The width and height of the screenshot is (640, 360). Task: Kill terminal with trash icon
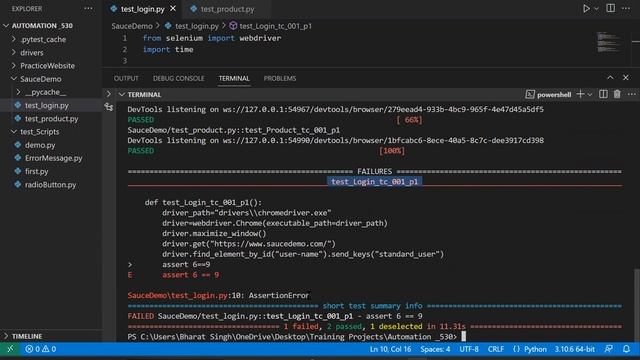tap(617, 94)
